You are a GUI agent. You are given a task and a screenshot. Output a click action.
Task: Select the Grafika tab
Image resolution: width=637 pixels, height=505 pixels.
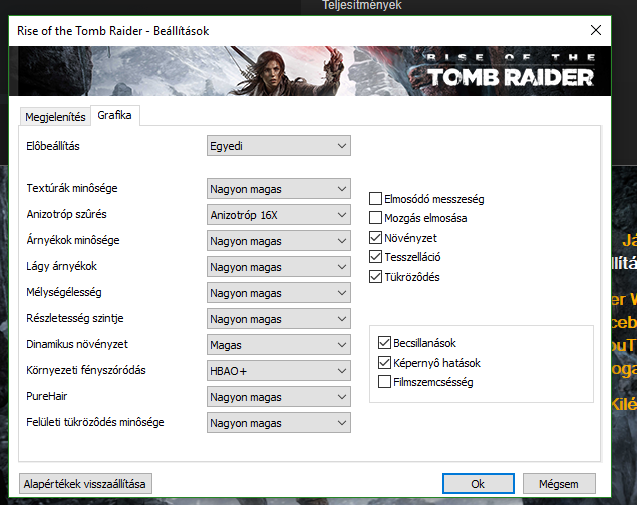[x=115, y=115]
